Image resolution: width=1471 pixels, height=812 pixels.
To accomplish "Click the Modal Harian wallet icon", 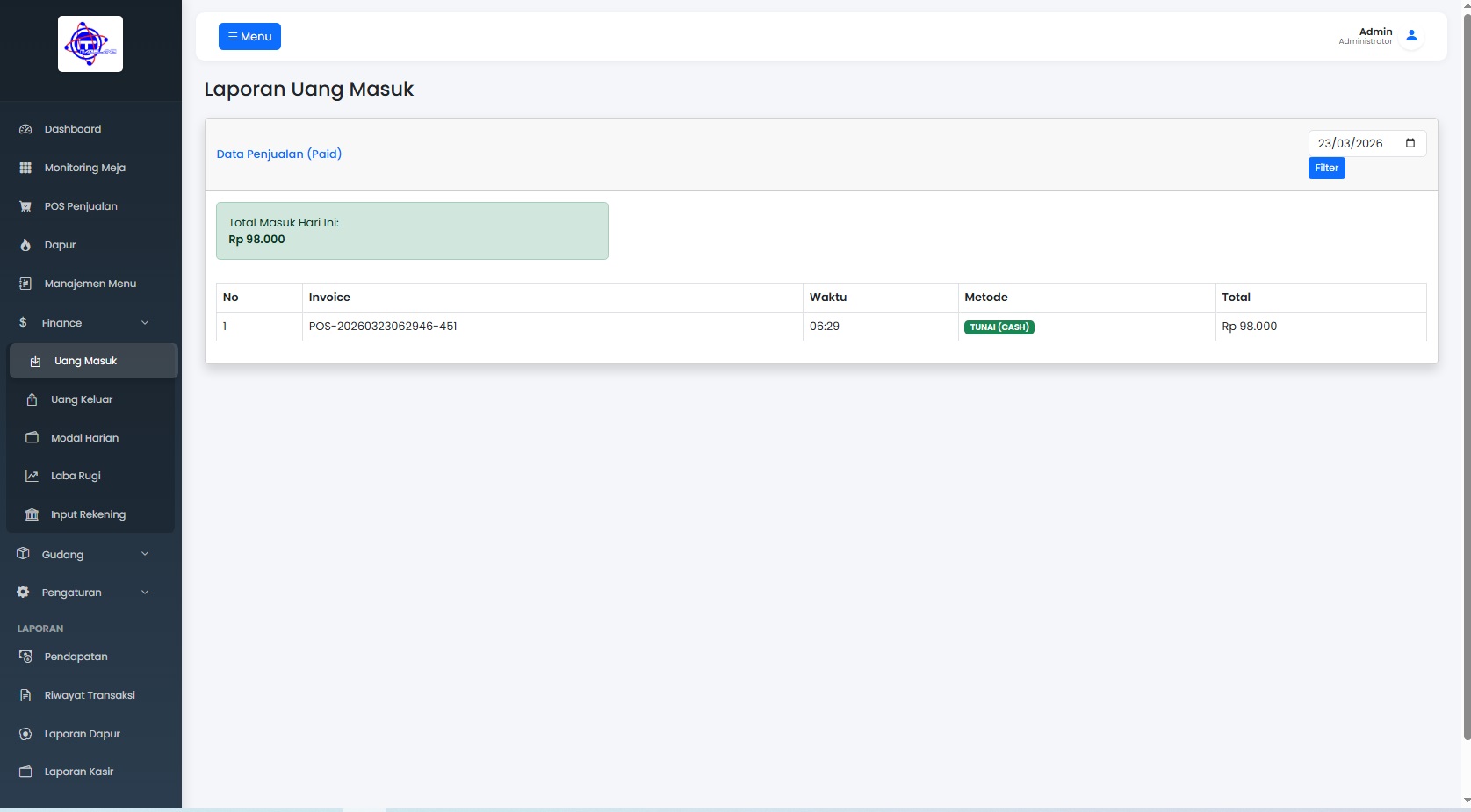I will click(32, 437).
